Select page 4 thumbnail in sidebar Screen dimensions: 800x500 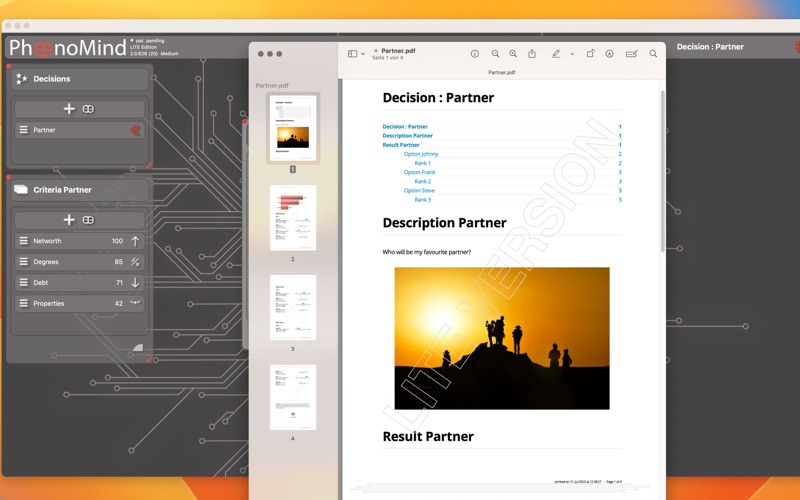(x=293, y=397)
